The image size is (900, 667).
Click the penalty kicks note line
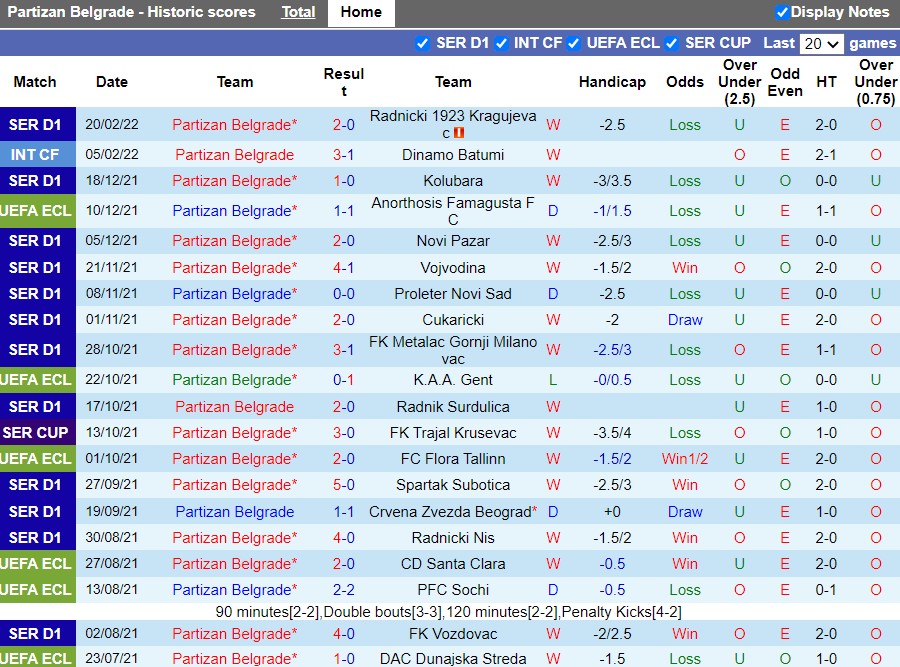coord(449,612)
